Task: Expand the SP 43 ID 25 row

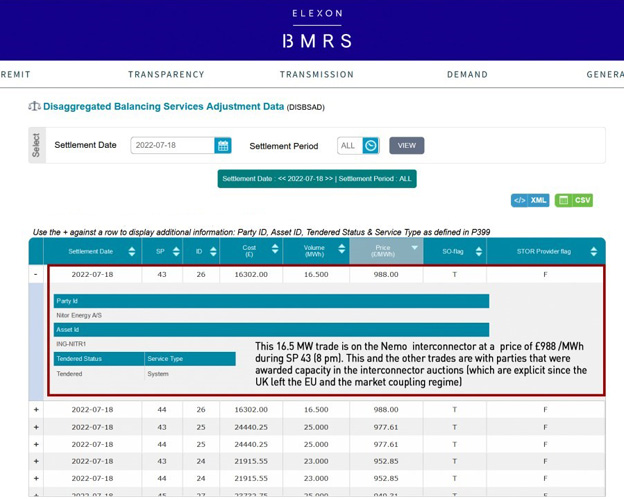Action: click(x=36, y=427)
